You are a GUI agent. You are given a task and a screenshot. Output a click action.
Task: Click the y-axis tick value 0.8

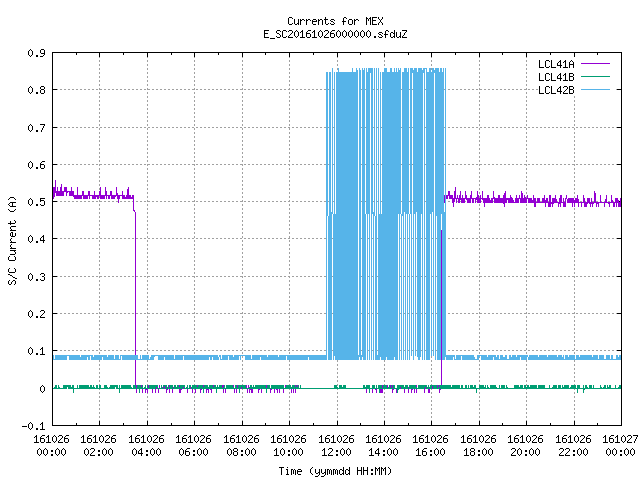tap(36, 90)
